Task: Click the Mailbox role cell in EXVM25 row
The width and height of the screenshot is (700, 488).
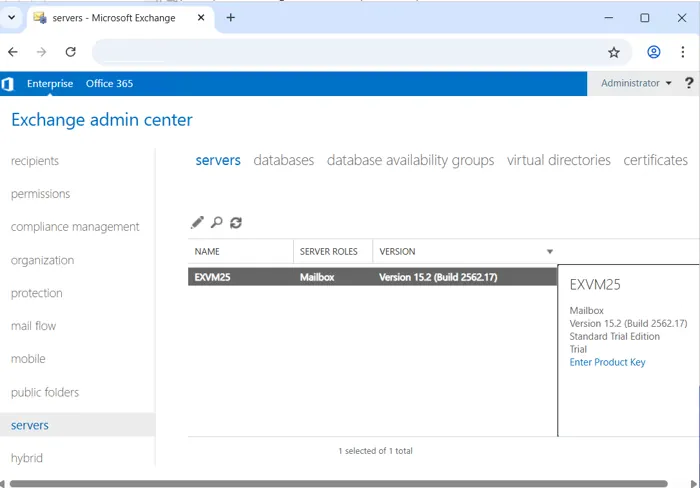Action: [317, 277]
